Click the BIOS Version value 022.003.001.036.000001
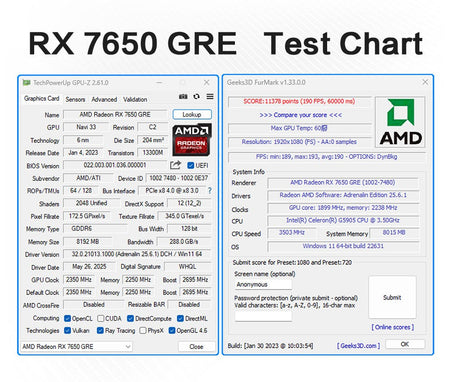Screen dimensions: 450x382 click(115, 165)
